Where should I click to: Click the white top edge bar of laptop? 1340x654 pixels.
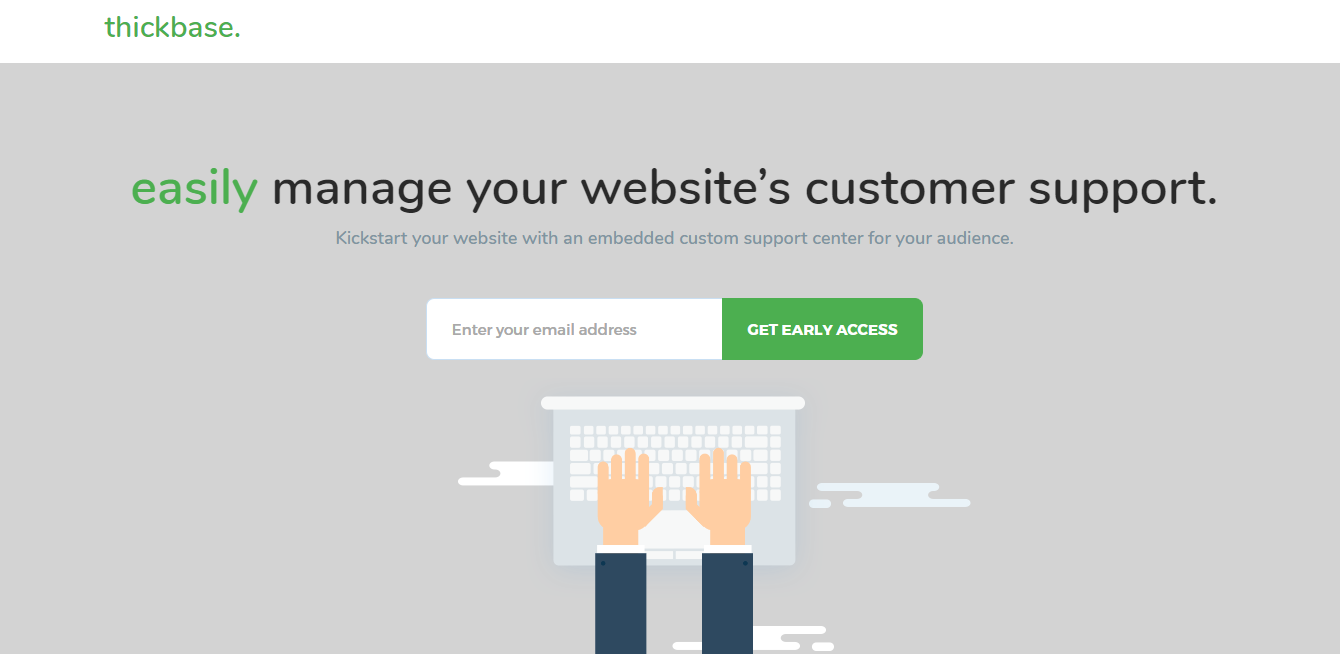[x=673, y=403]
